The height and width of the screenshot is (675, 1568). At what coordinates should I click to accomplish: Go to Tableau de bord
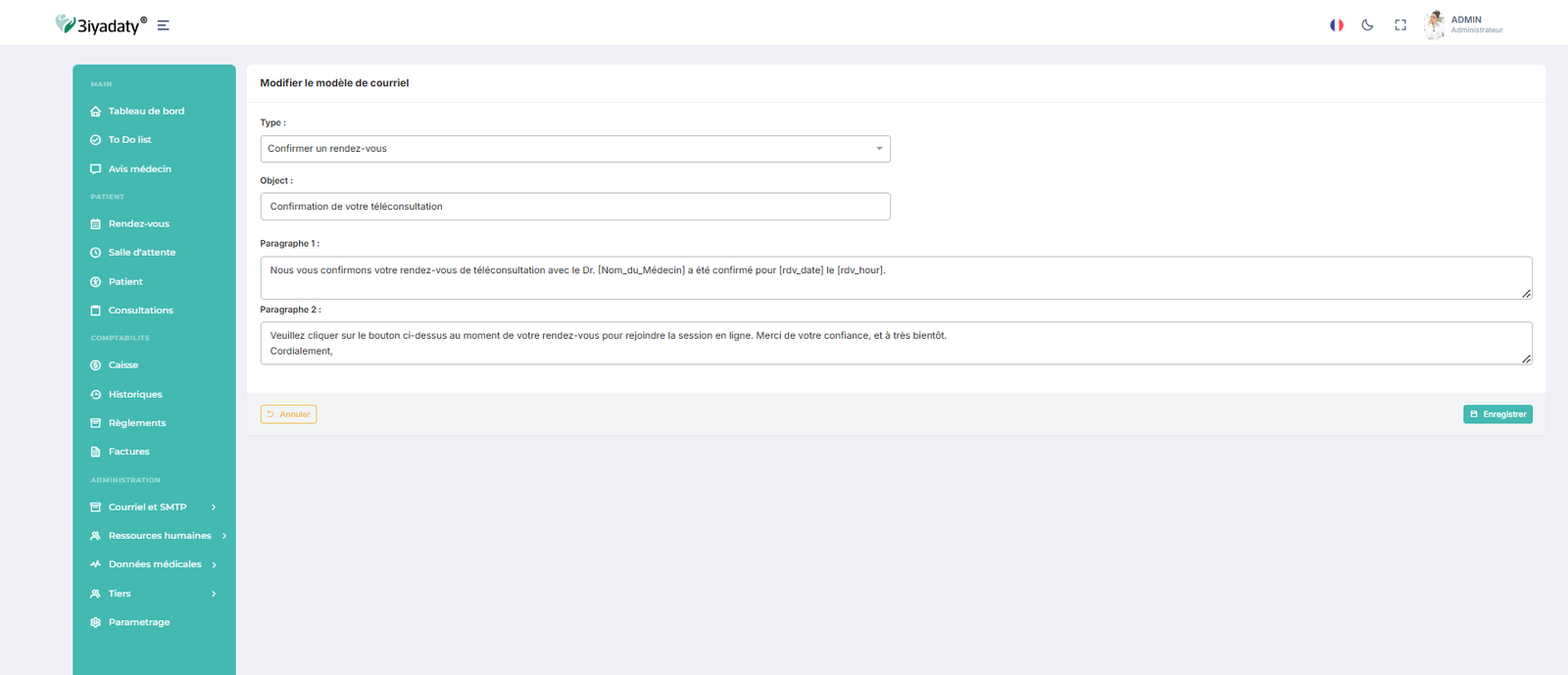[x=146, y=112]
